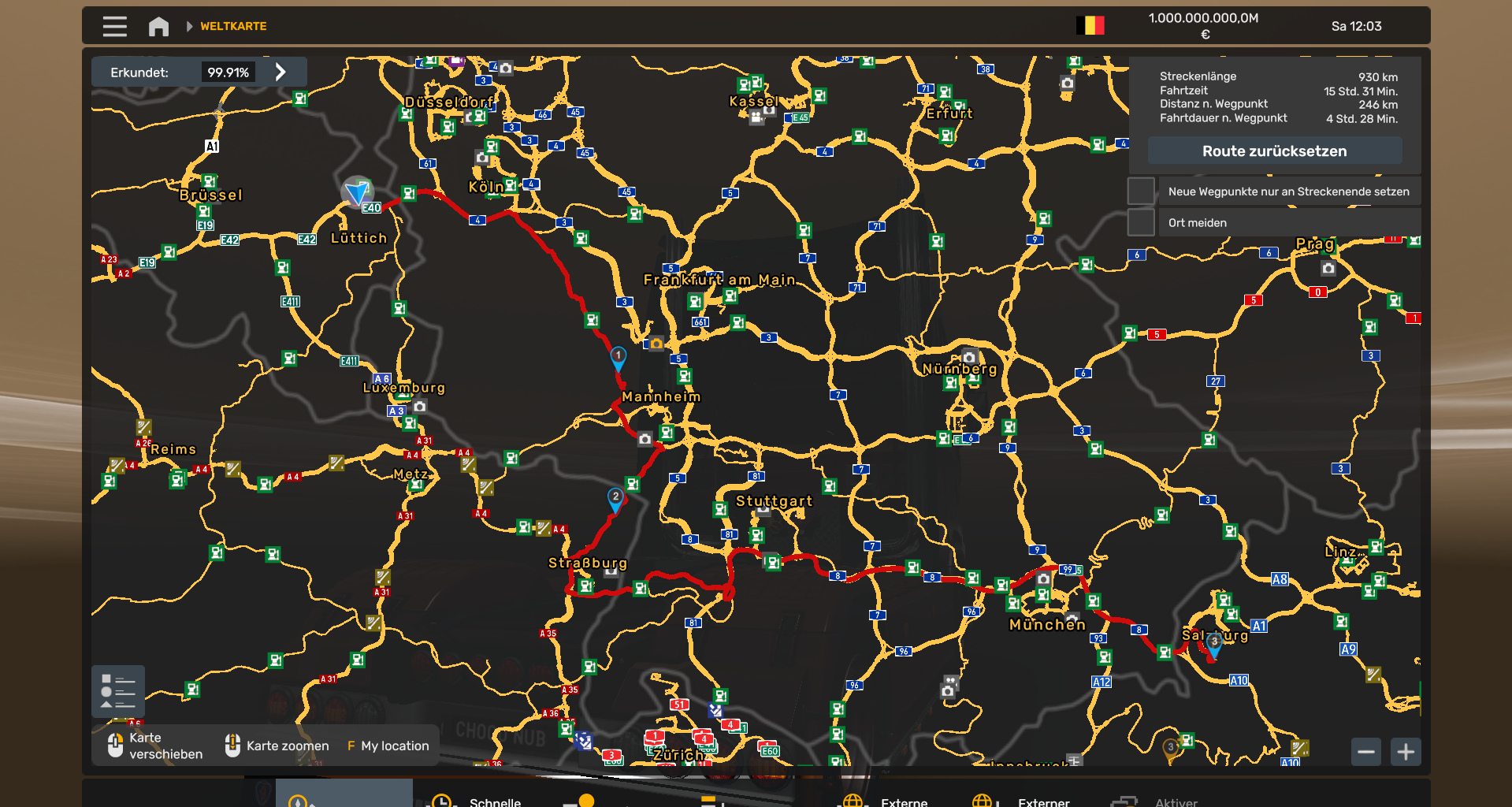Click the player truck arrow near Lüttich
This screenshot has height=807, width=1512.
[358, 192]
